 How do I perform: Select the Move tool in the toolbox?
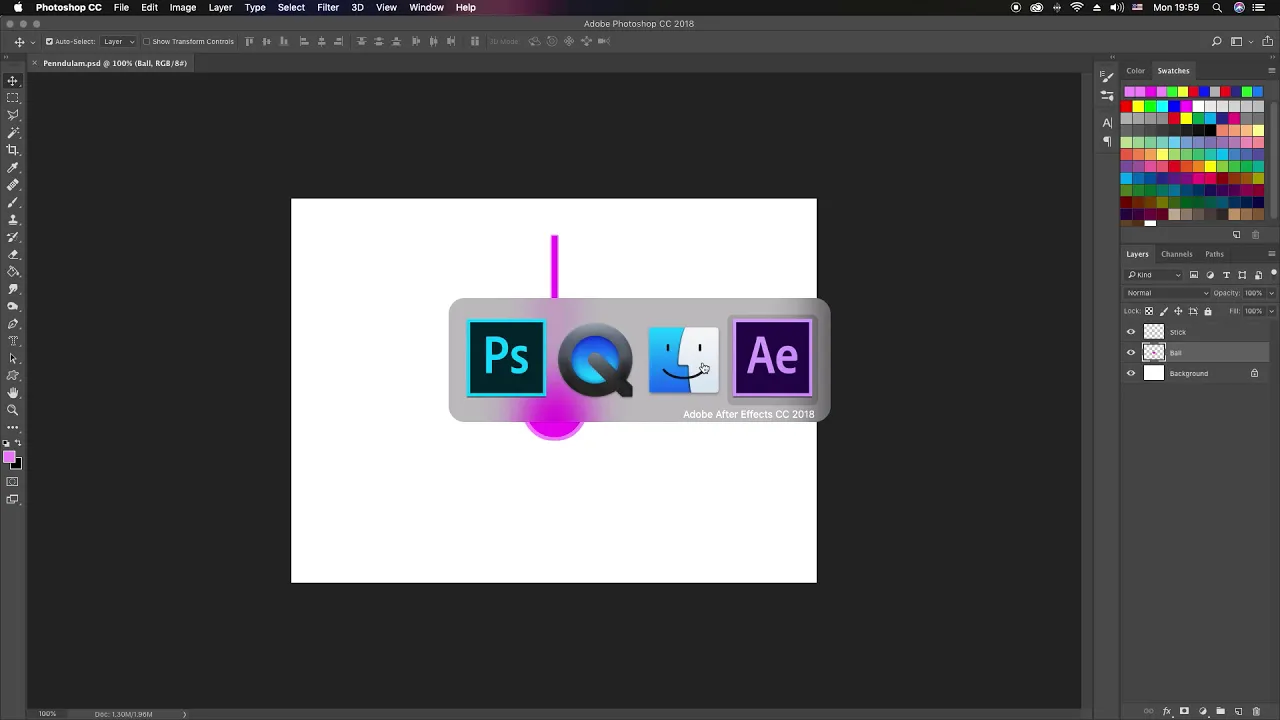click(13, 80)
